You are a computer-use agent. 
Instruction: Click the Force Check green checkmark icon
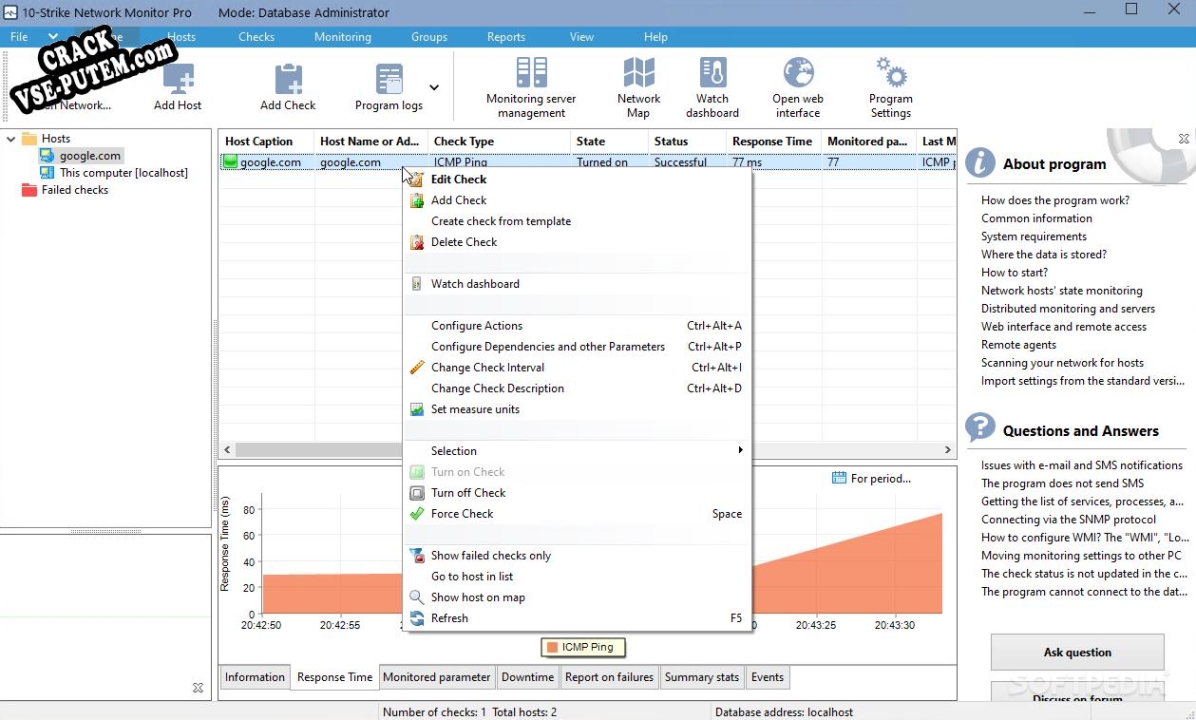tap(416, 514)
